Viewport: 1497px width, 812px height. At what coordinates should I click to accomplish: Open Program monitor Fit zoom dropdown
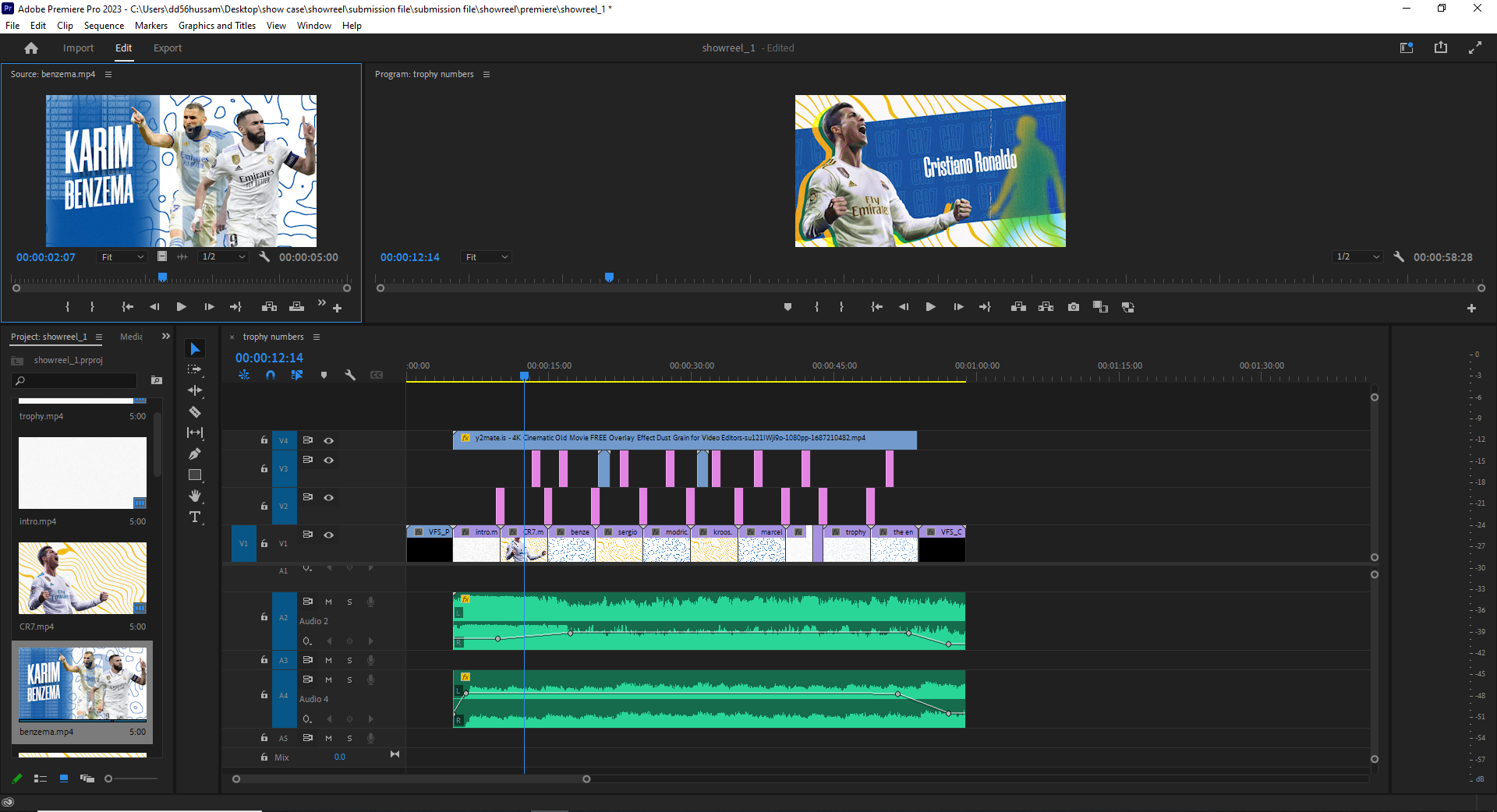(487, 257)
